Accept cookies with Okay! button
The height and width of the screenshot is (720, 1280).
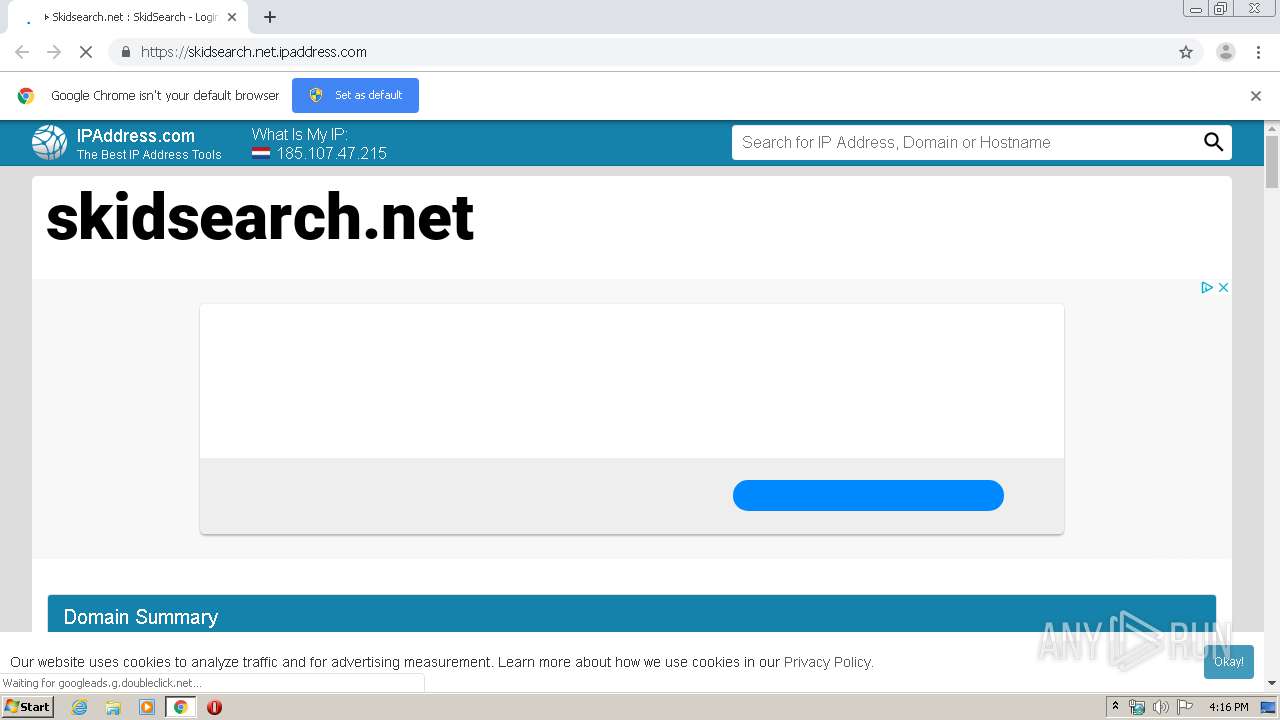click(1229, 662)
